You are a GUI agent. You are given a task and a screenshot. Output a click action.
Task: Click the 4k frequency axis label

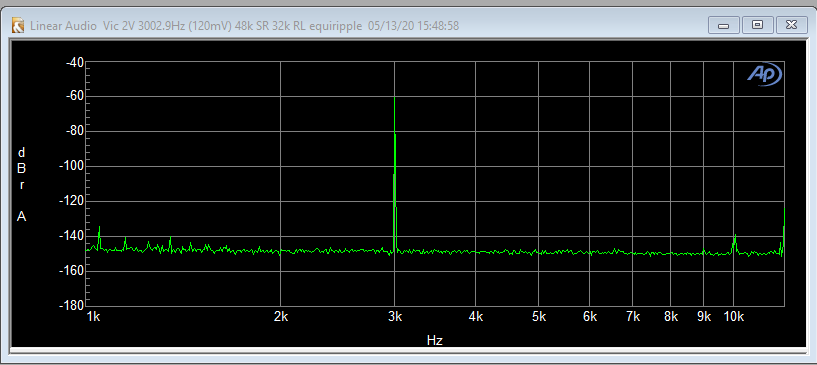(476, 317)
